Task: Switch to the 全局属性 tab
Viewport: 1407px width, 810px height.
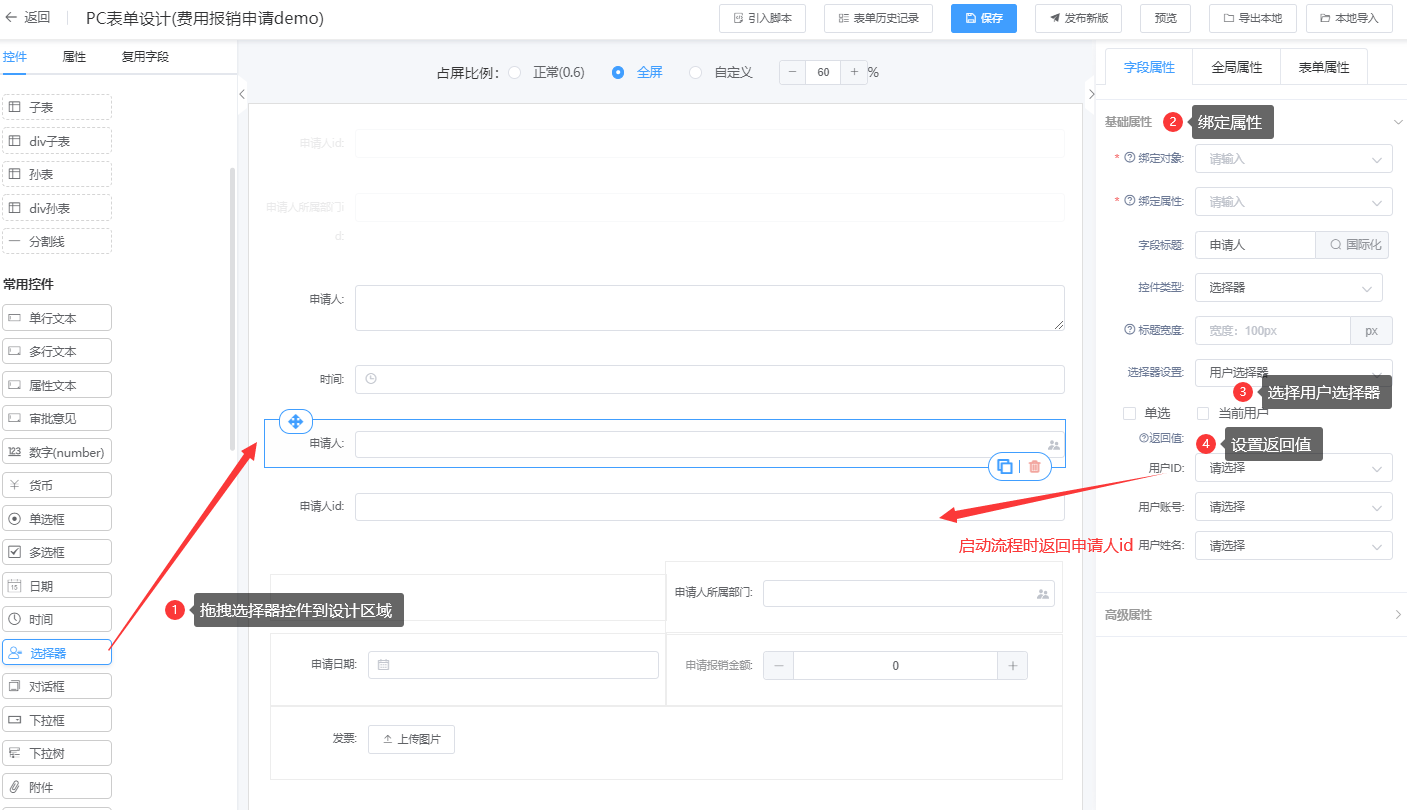Action: click(1236, 68)
